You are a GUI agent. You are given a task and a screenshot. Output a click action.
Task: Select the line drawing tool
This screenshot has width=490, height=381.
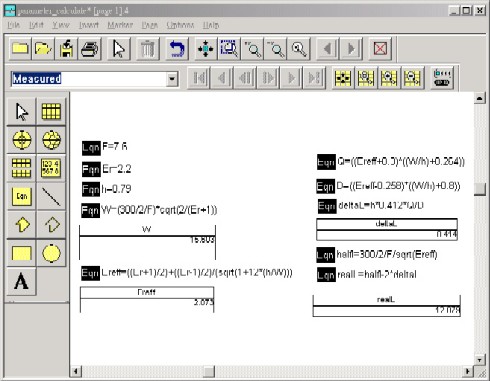click(51, 196)
